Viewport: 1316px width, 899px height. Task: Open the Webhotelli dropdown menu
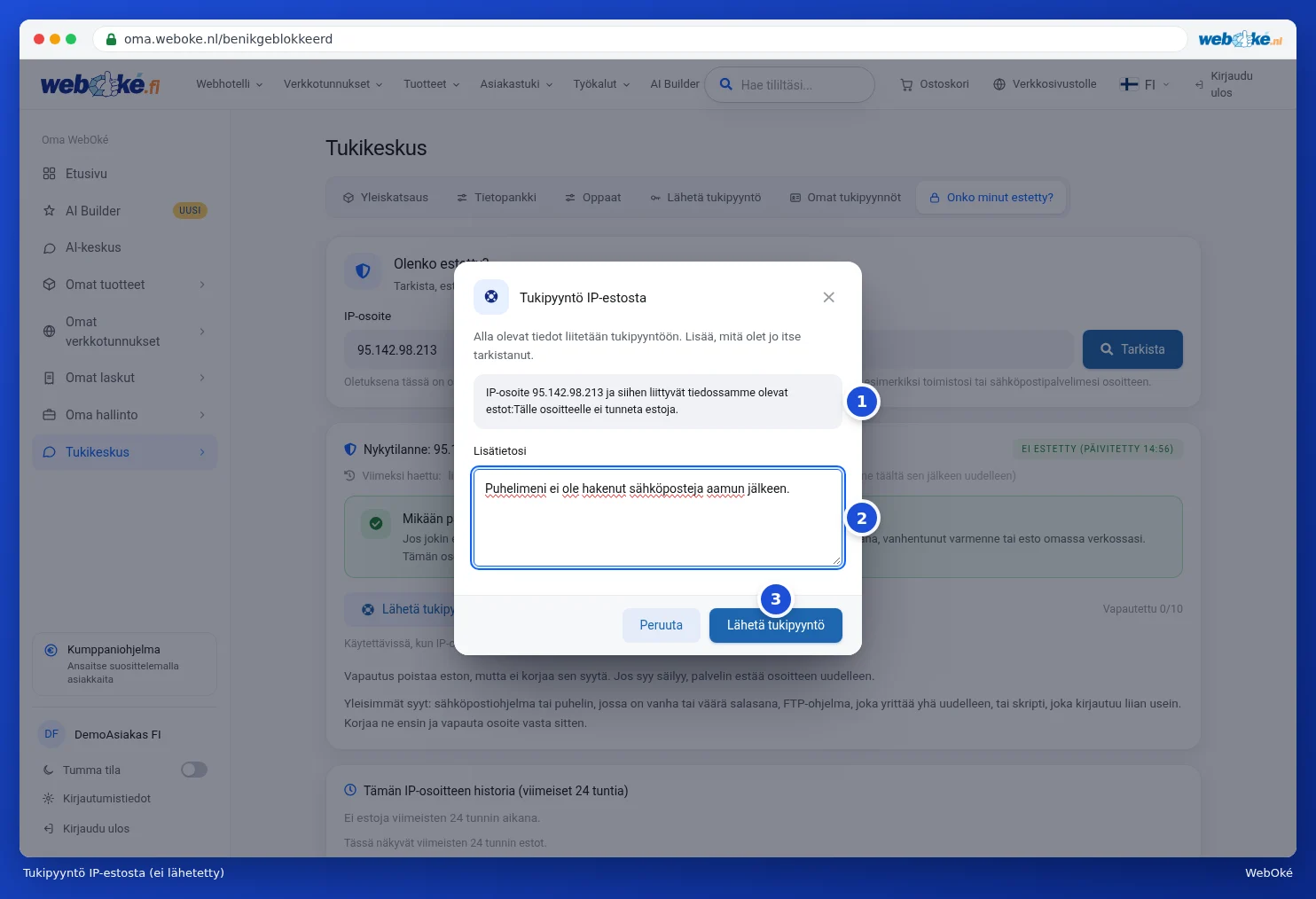[x=230, y=84]
